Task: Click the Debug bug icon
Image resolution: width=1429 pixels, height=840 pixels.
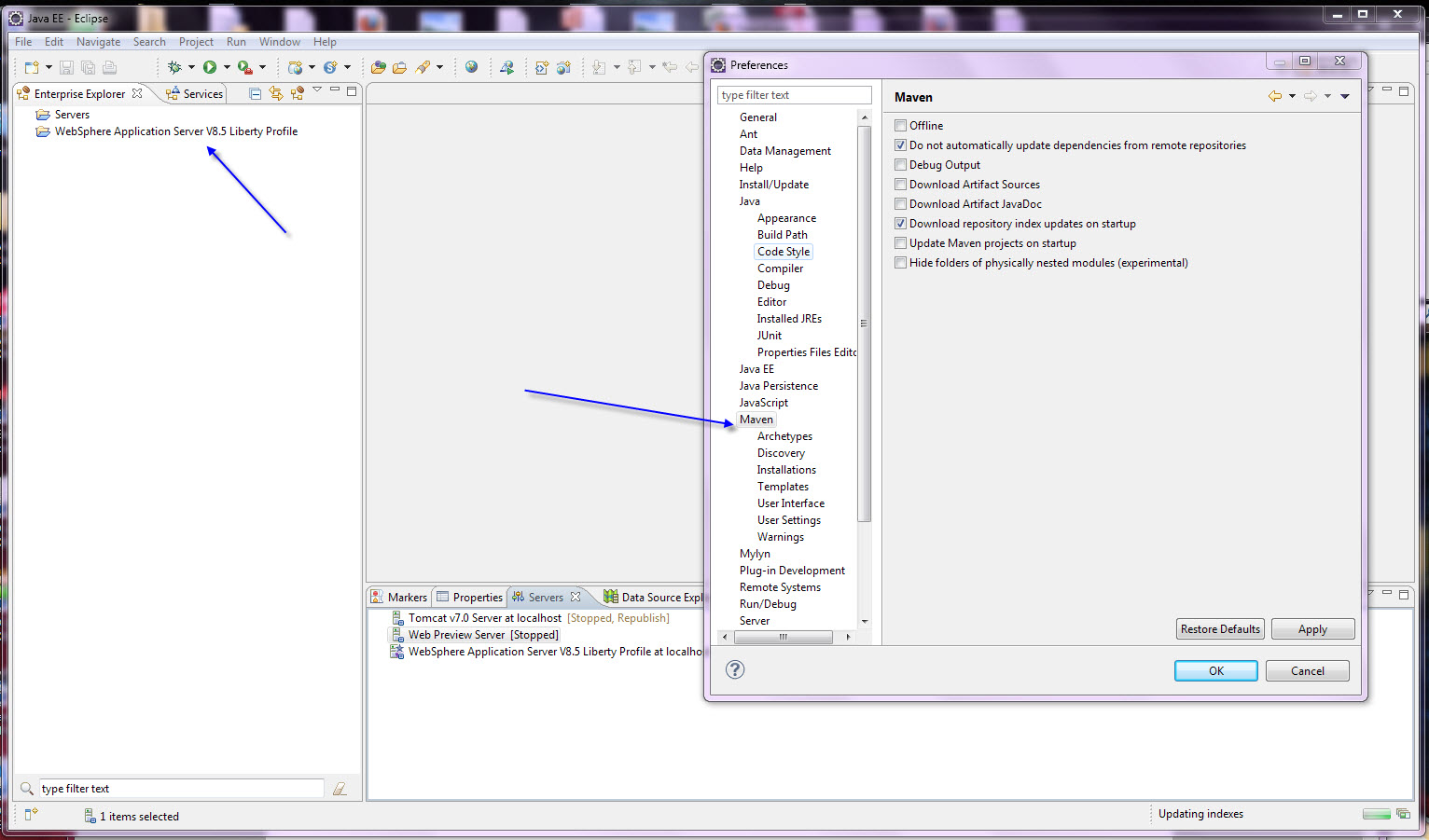Action: tap(174, 67)
